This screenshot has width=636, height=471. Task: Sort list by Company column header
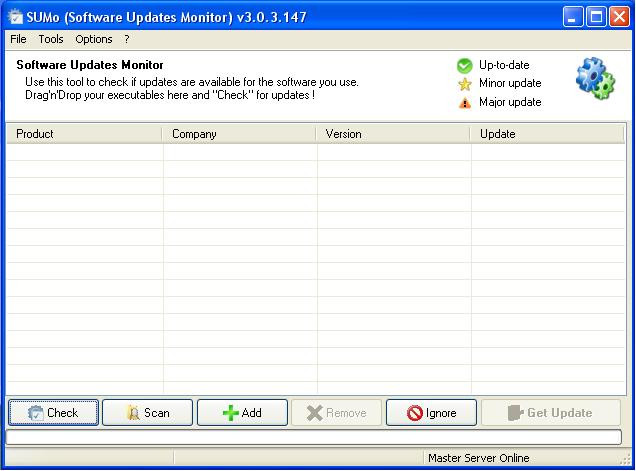239,134
